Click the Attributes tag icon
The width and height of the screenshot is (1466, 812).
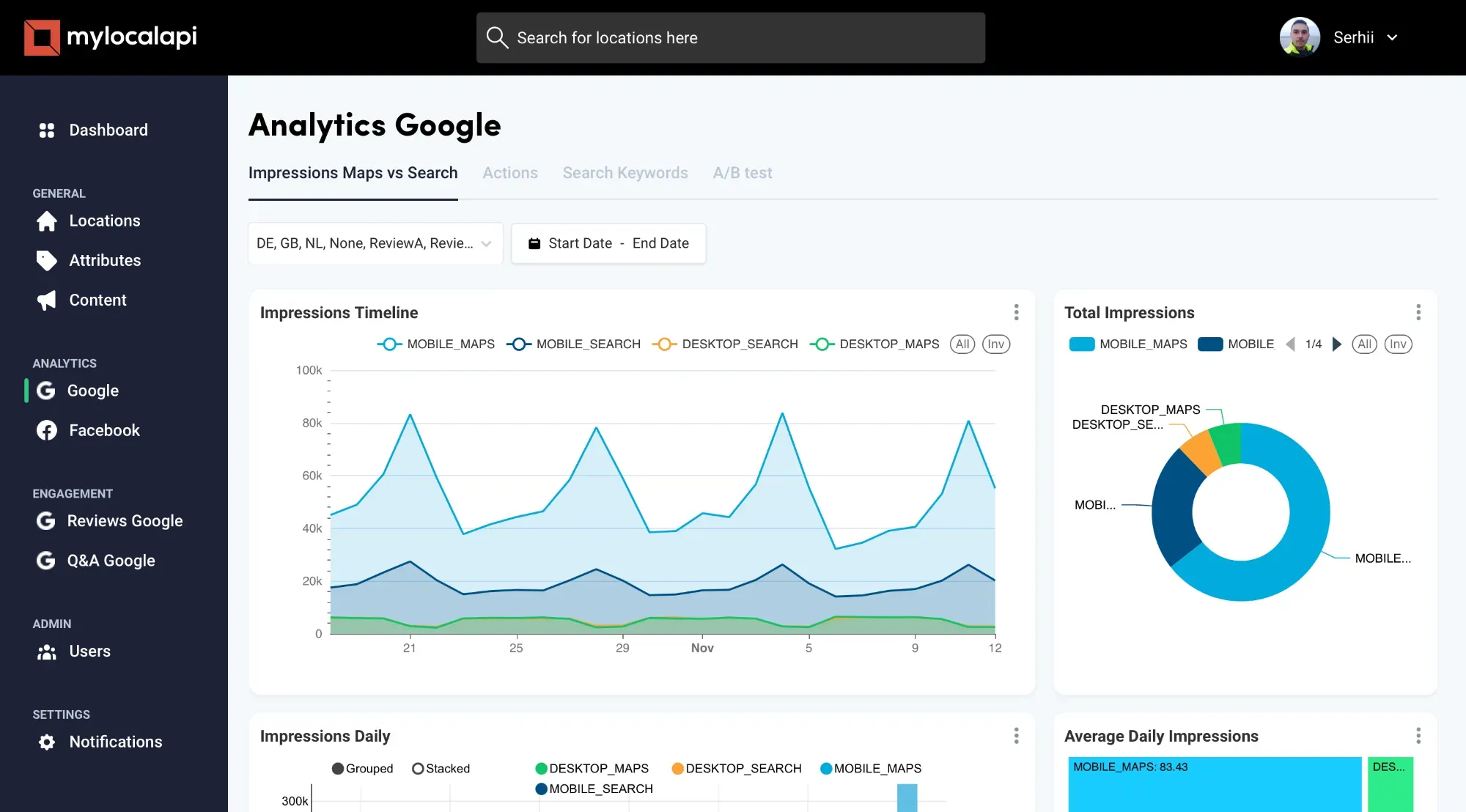point(47,261)
